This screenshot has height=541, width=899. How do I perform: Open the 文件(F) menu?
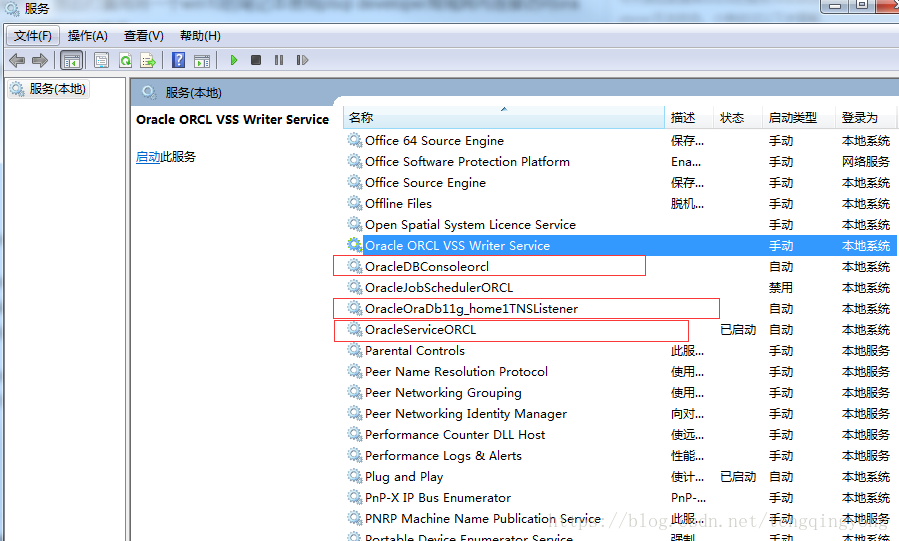(x=33, y=36)
